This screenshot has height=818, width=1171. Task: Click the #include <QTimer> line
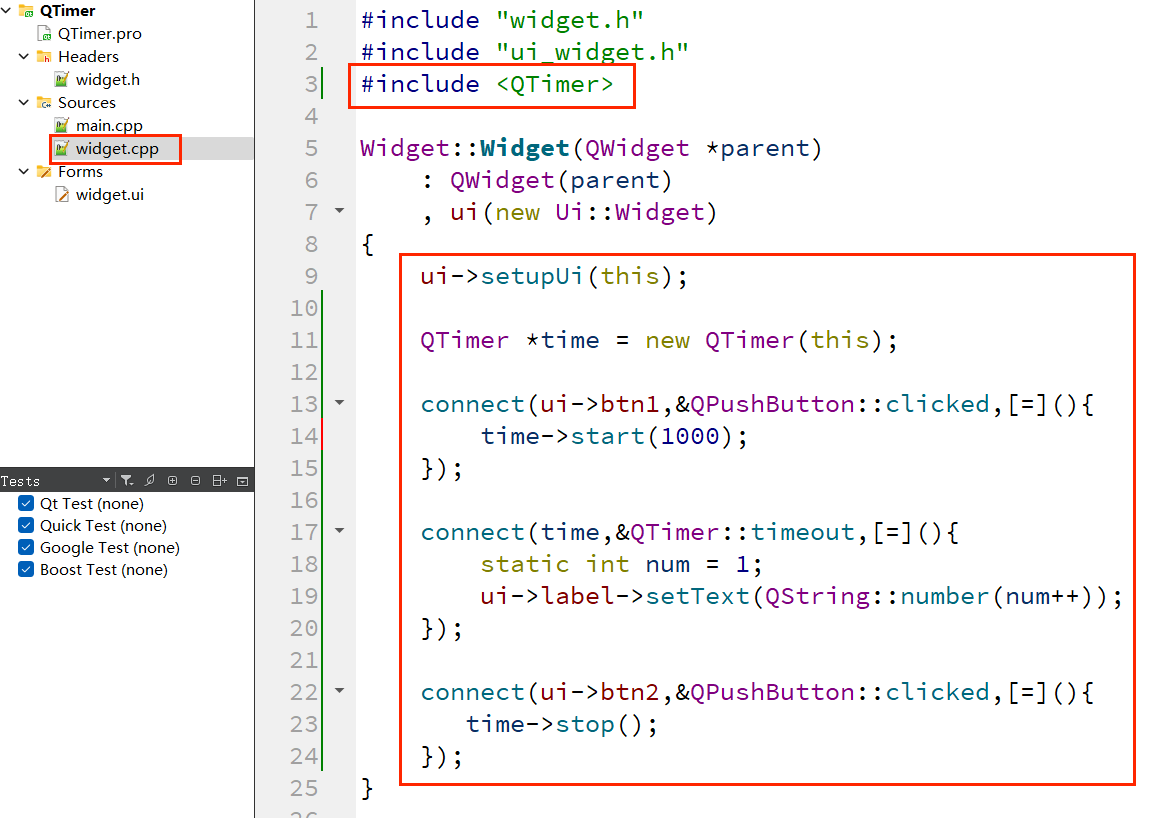click(x=487, y=84)
